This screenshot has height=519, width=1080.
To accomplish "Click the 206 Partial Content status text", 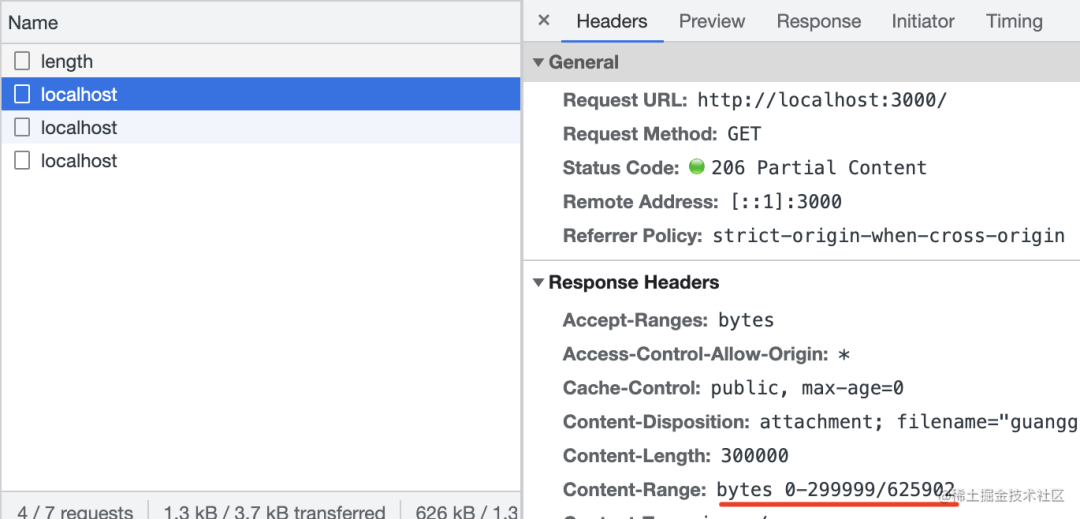I will [x=818, y=167].
